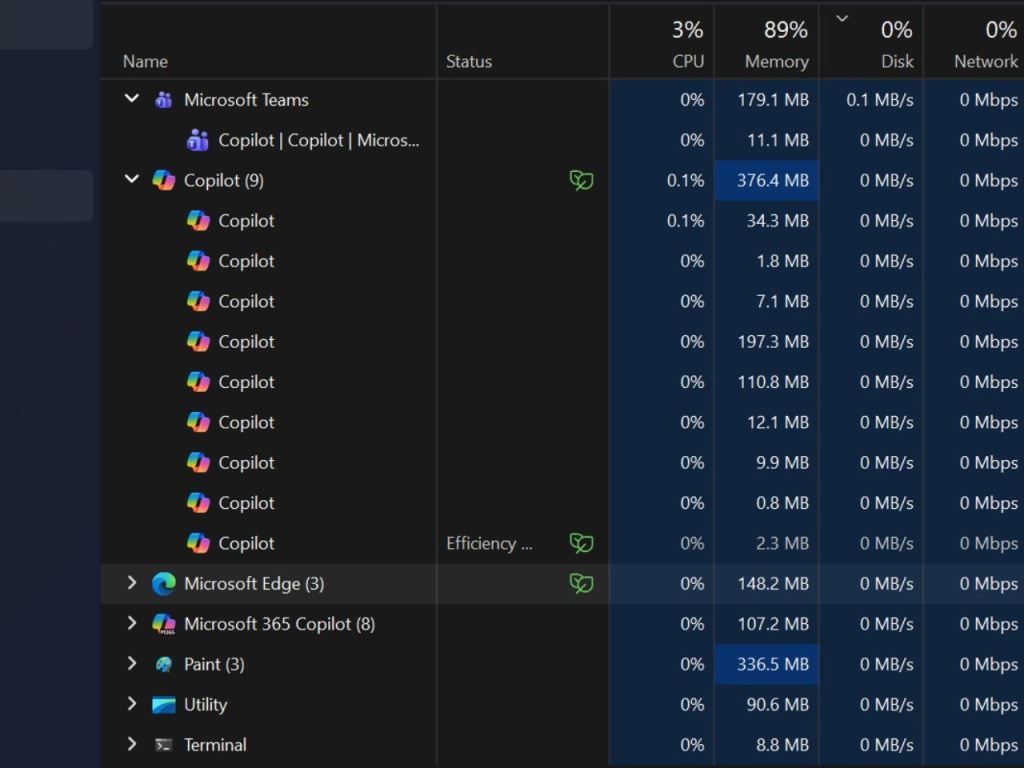
Task: Click the Utility process icon
Action: coord(163,705)
